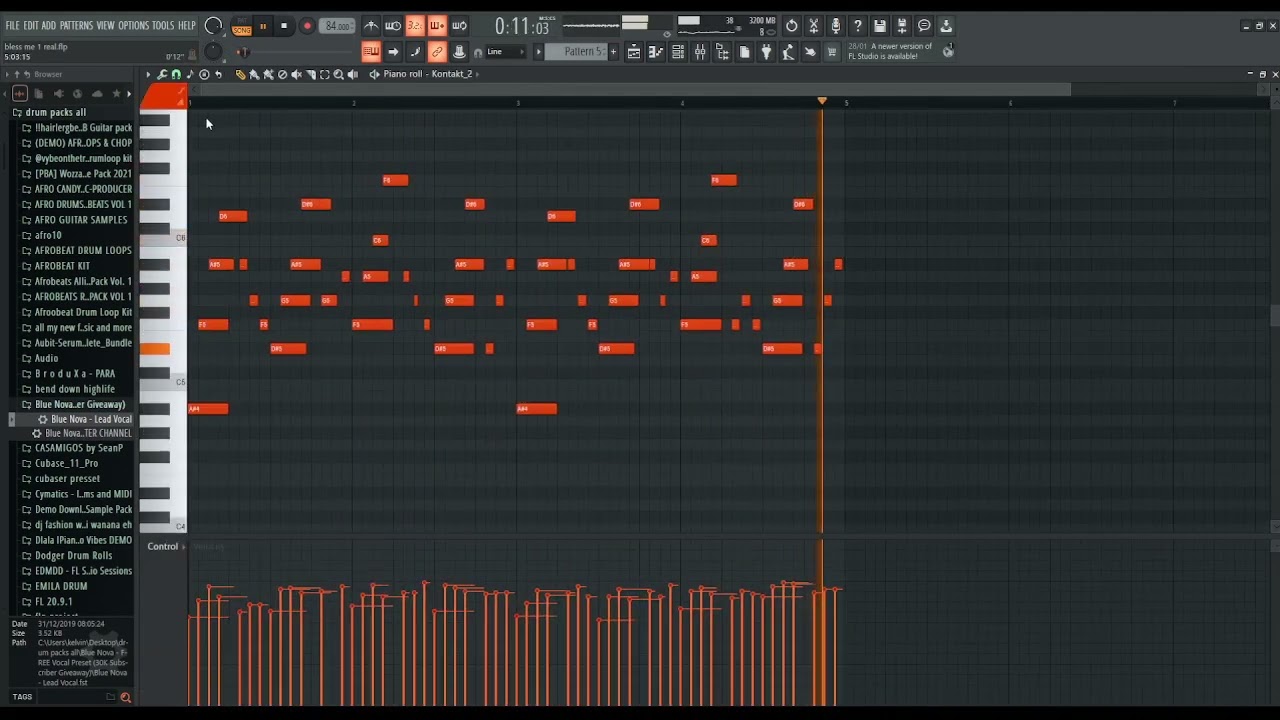Image resolution: width=1280 pixels, height=720 pixels.
Task: Toggle multilink to controllers
Action: tap(459, 51)
